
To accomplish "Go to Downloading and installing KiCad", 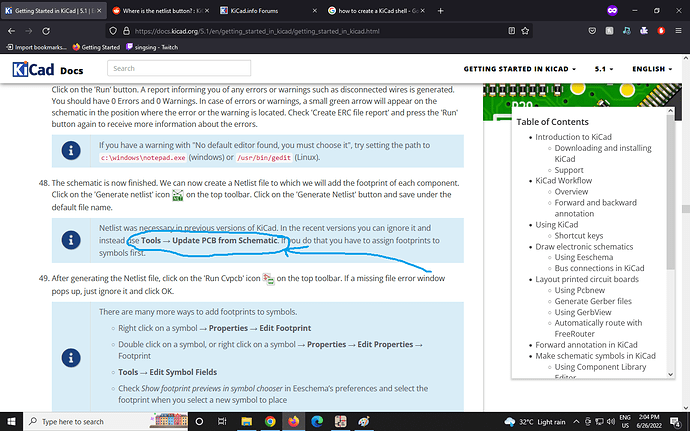I will pos(603,153).
